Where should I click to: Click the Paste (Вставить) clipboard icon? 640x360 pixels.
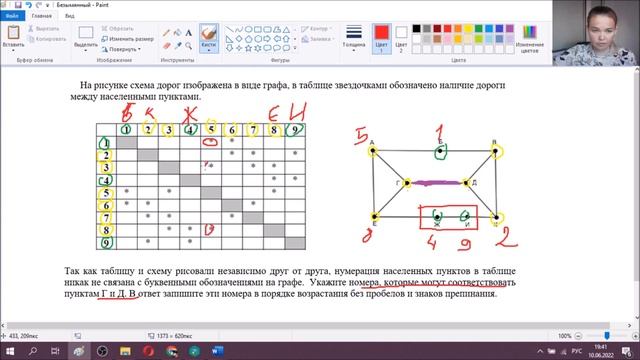coord(13,33)
